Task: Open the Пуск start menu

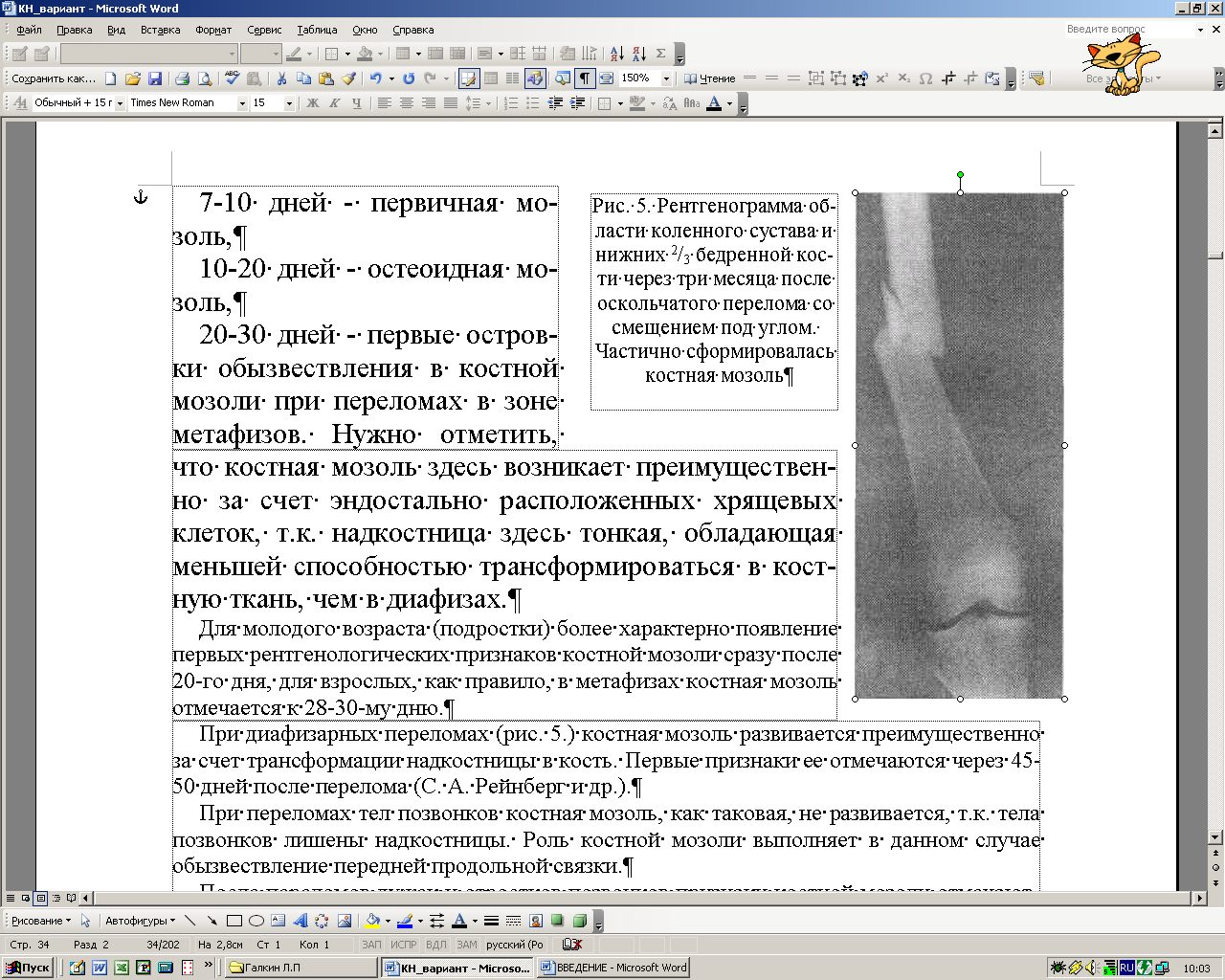Action: pyautogui.click(x=27, y=968)
